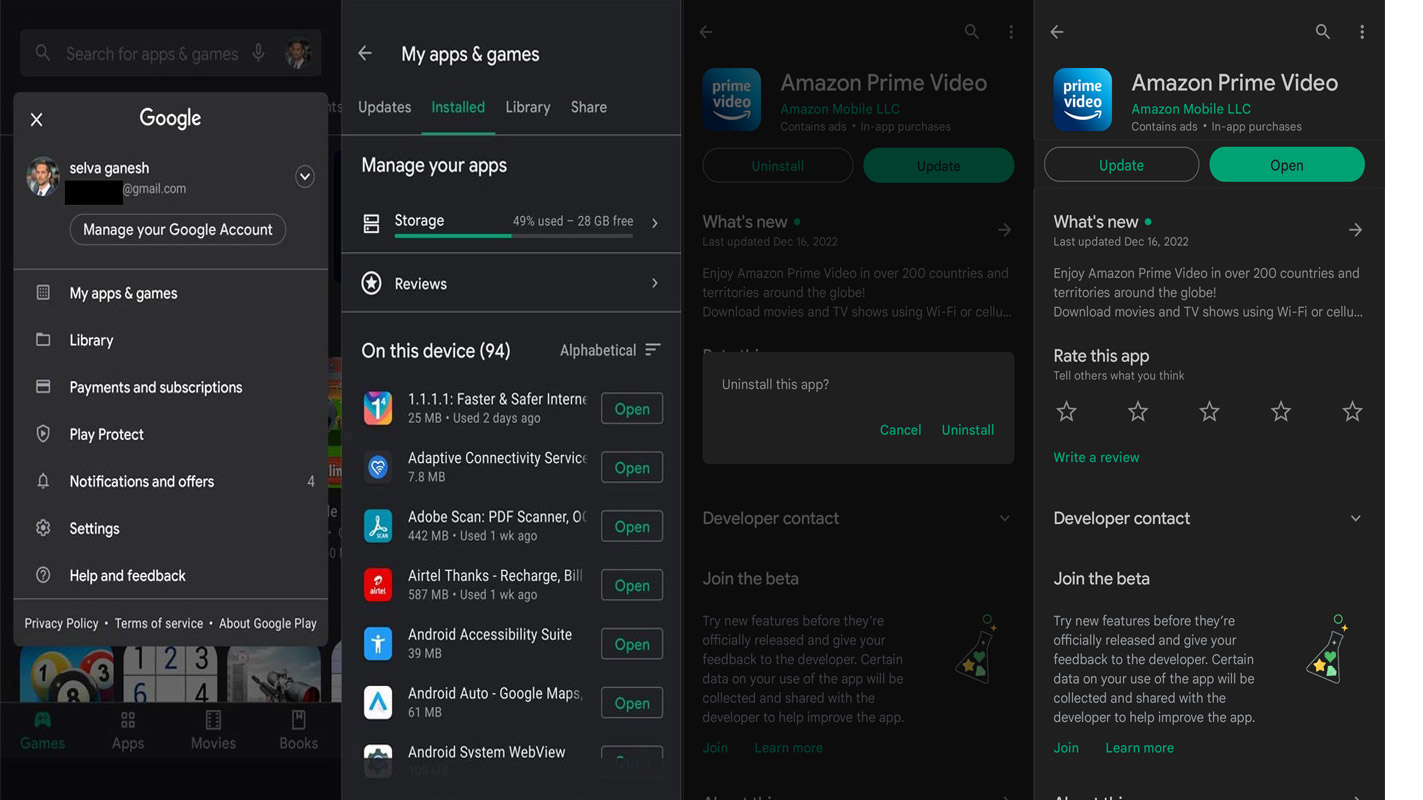Tap the profile avatar in search bar
This screenshot has height=800, width=1423.
point(297,53)
